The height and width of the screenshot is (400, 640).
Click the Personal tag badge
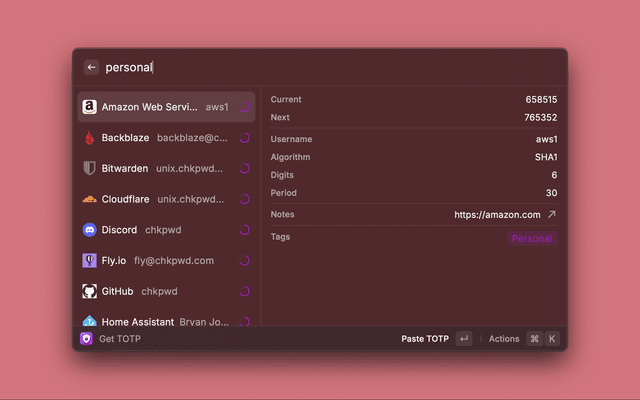click(x=532, y=238)
